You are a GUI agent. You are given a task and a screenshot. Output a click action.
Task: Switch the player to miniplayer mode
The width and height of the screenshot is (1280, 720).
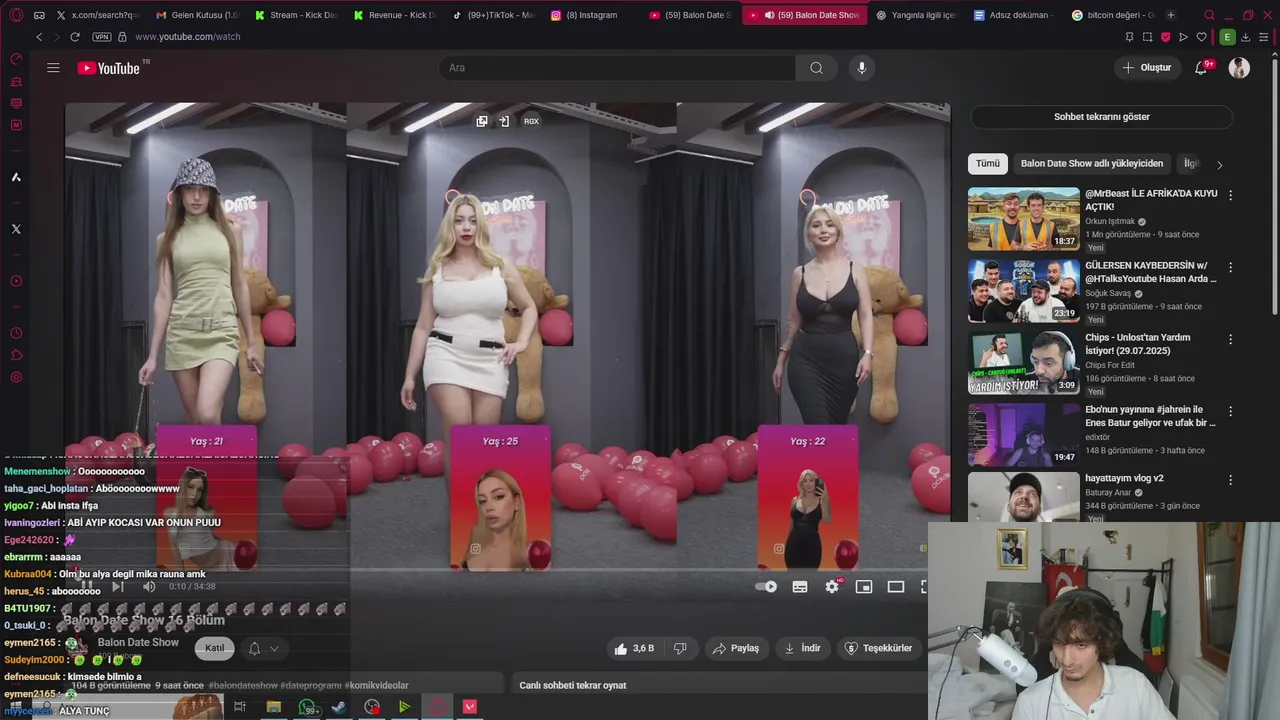pos(864,587)
